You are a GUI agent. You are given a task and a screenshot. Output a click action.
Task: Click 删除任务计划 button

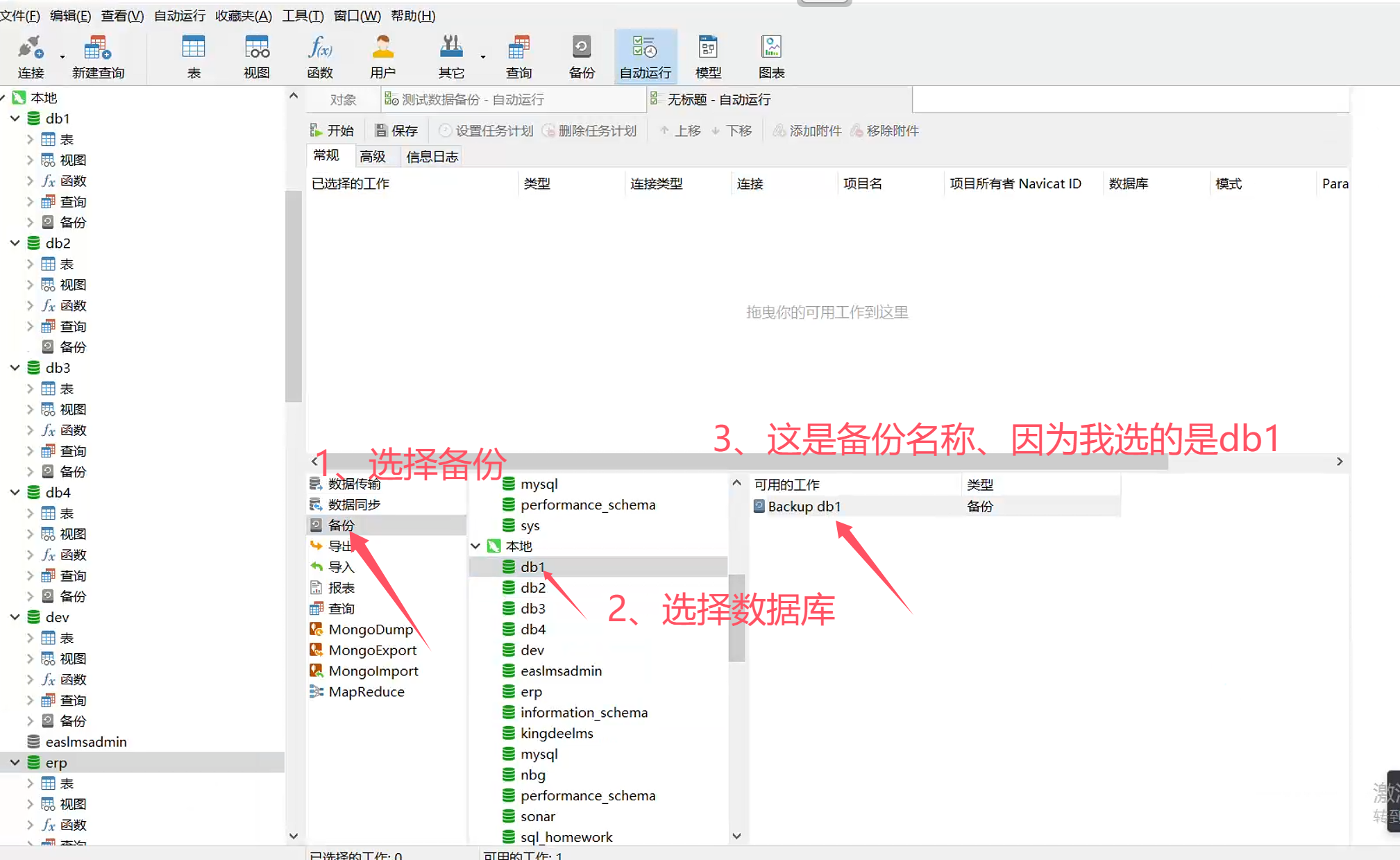589,130
